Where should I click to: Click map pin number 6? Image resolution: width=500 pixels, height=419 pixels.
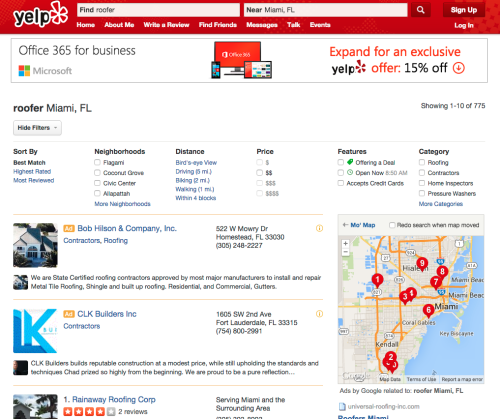coord(428,311)
